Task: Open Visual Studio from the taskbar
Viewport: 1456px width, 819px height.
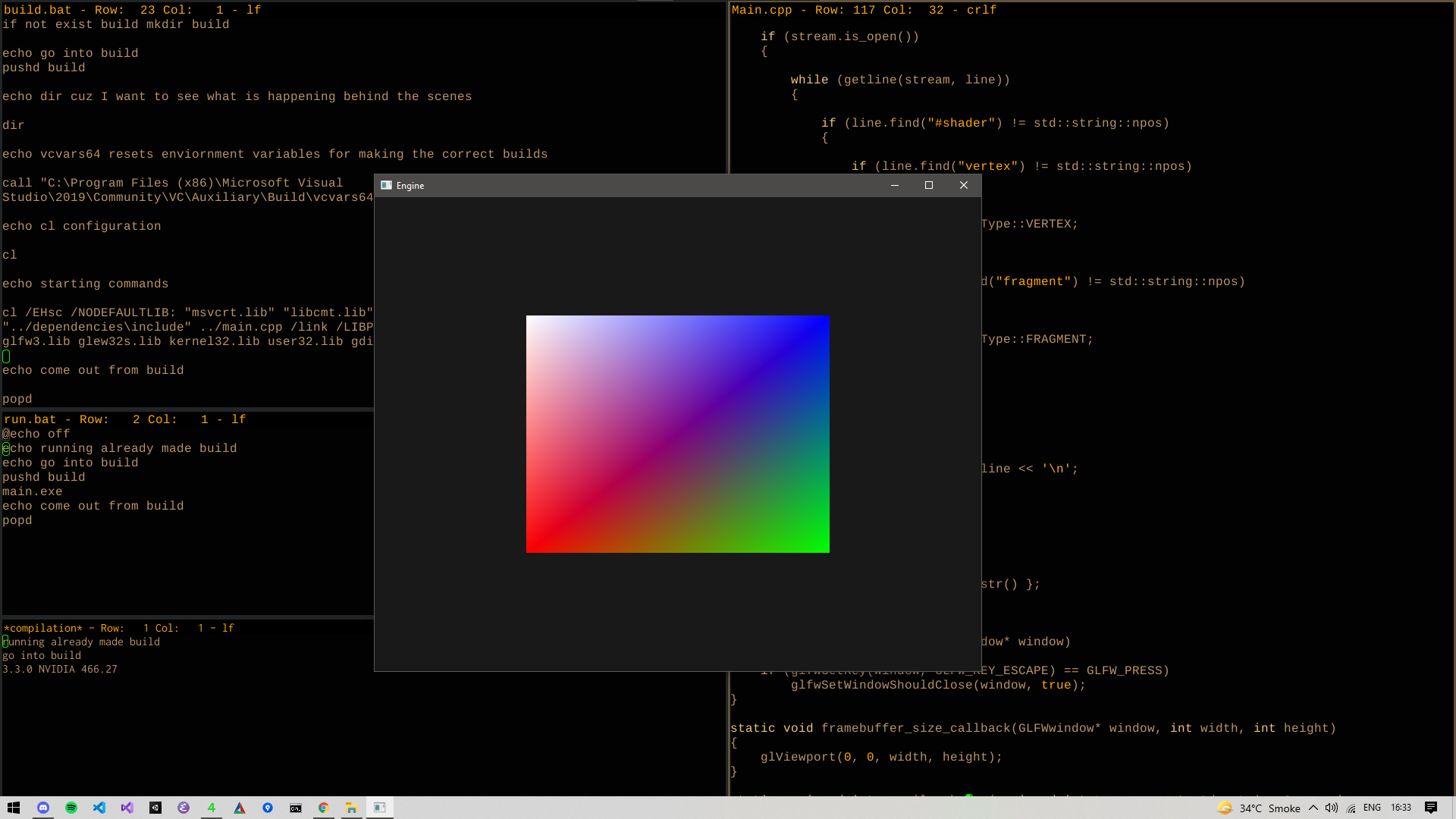Action: click(x=127, y=808)
